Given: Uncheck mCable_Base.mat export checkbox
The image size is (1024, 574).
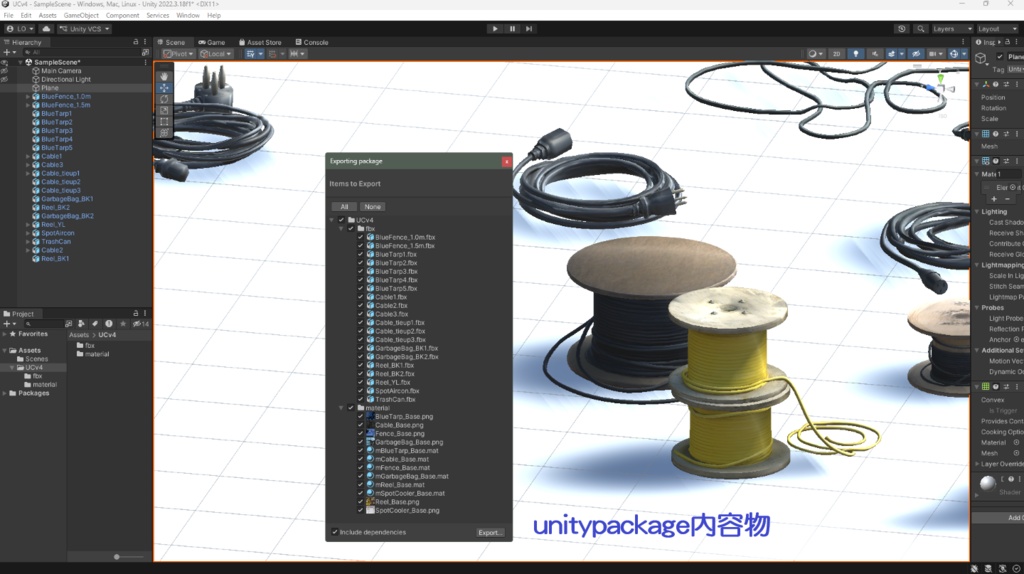Looking at the screenshot, I should pos(360,459).
